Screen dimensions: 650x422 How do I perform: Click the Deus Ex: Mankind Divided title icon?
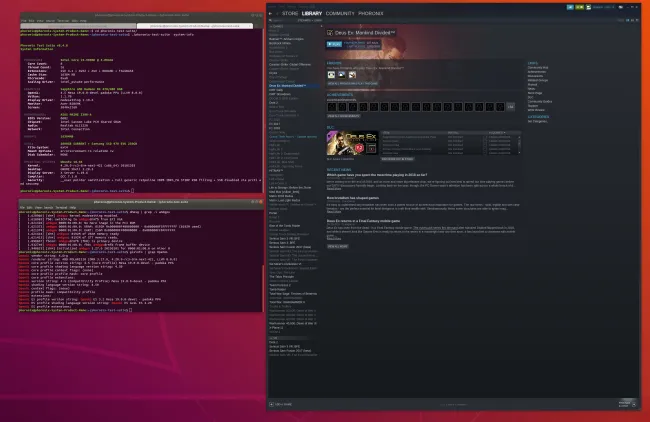pos(330,33)
